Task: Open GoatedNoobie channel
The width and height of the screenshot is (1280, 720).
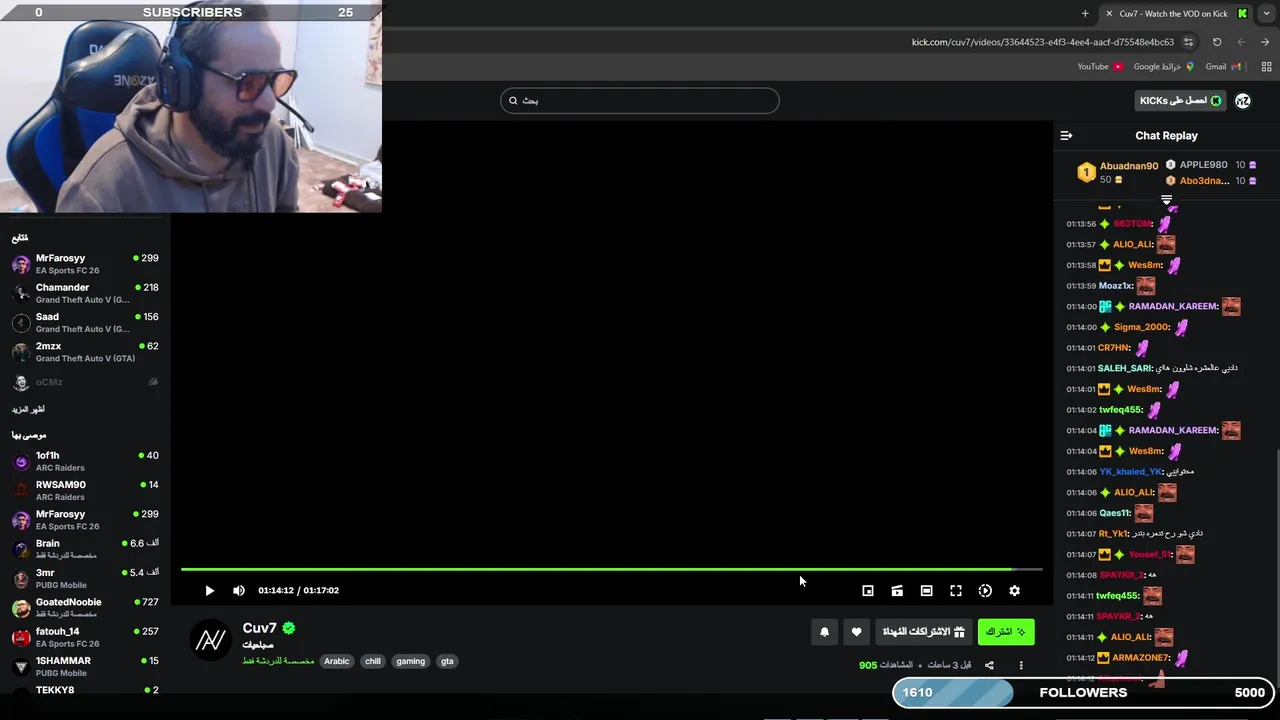Action: (x=85, y=607)
